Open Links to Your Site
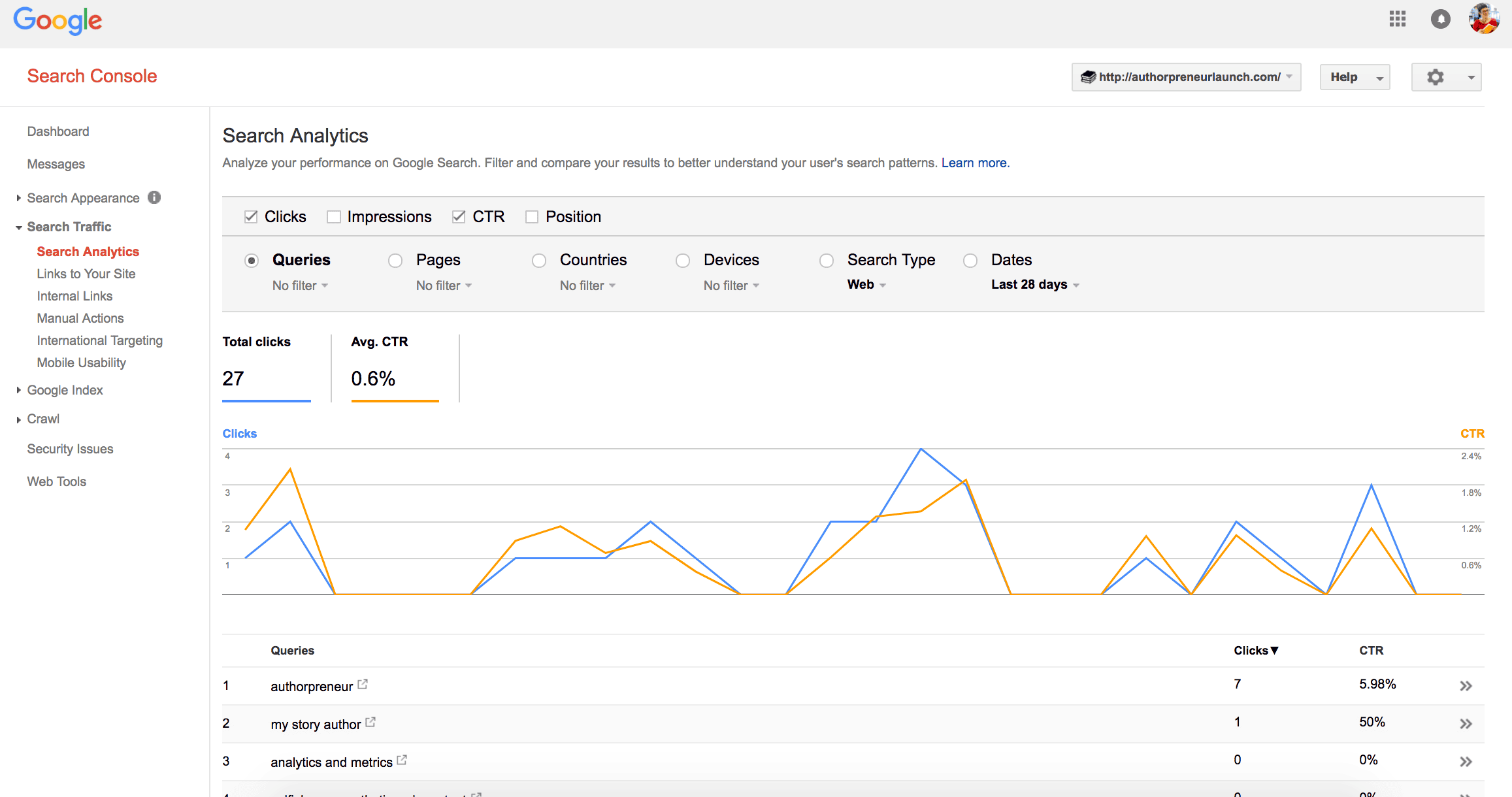The width and height of the screenshot is (1512, 797). click(86, 274)
